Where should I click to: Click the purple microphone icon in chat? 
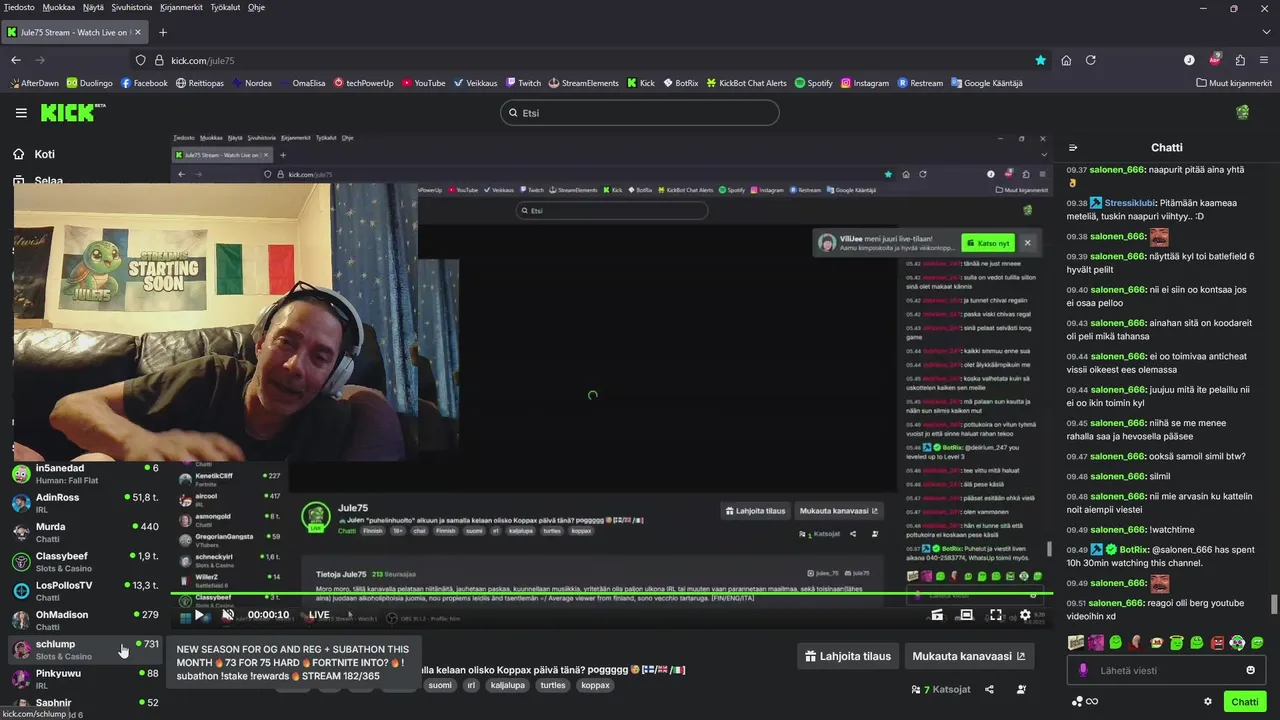pyautogui.click(x=1083, y=670)
